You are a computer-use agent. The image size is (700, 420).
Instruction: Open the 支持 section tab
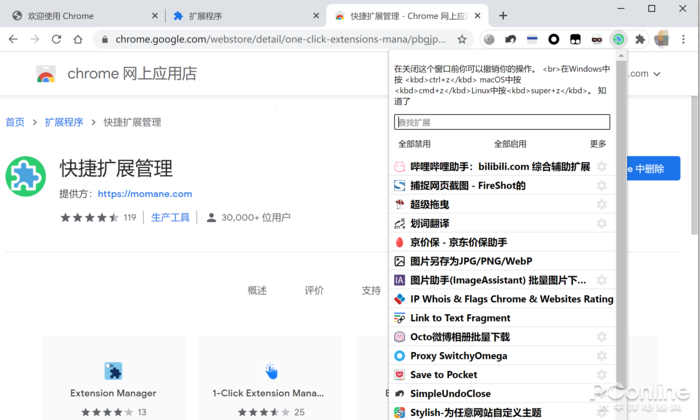(371, 291)
